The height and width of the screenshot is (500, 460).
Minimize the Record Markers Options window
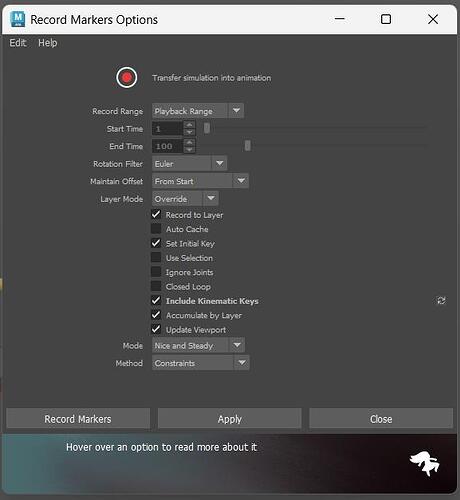(x=339, y=19)
